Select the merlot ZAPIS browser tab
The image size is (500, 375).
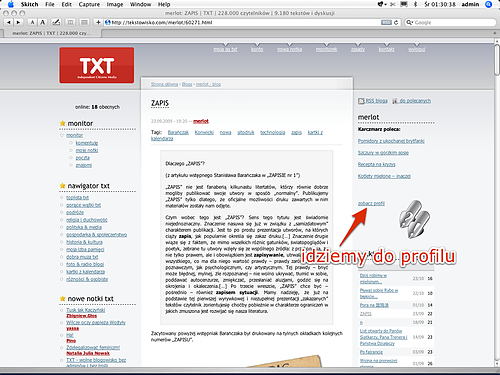pos(52,33)
